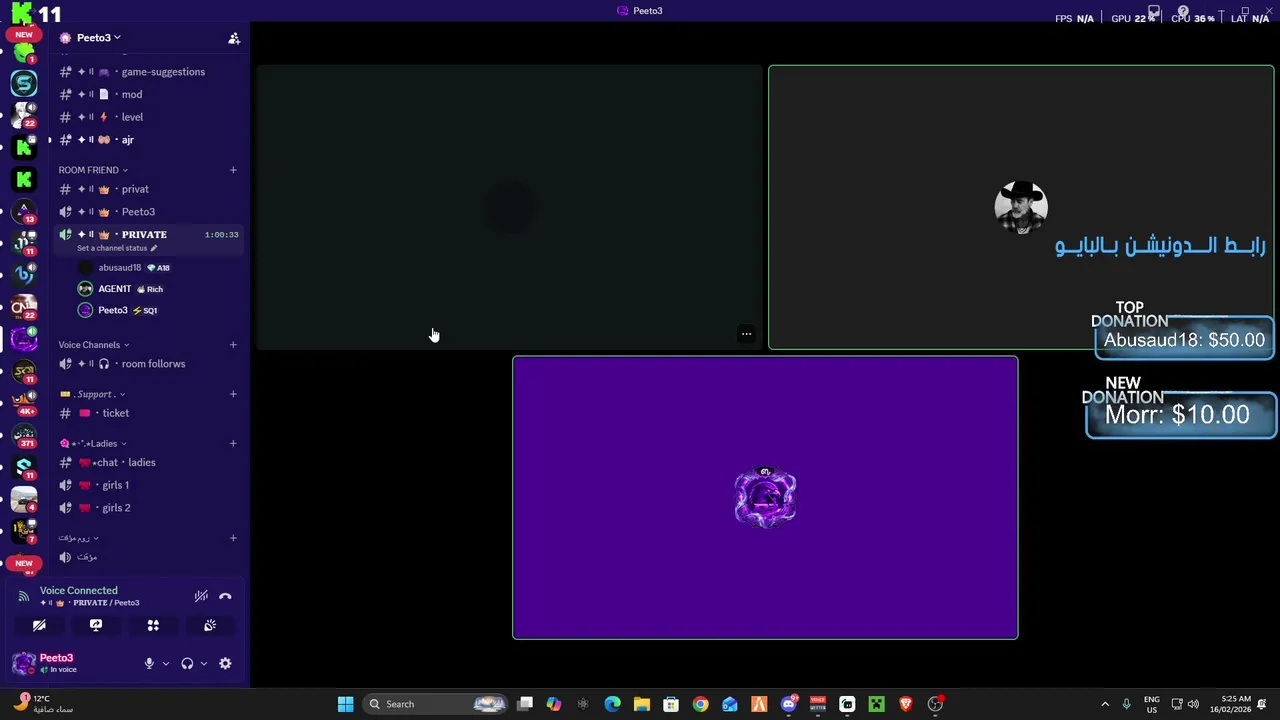Open the ticket channel
1280x720 pixels.
click(x=149, y=413)
